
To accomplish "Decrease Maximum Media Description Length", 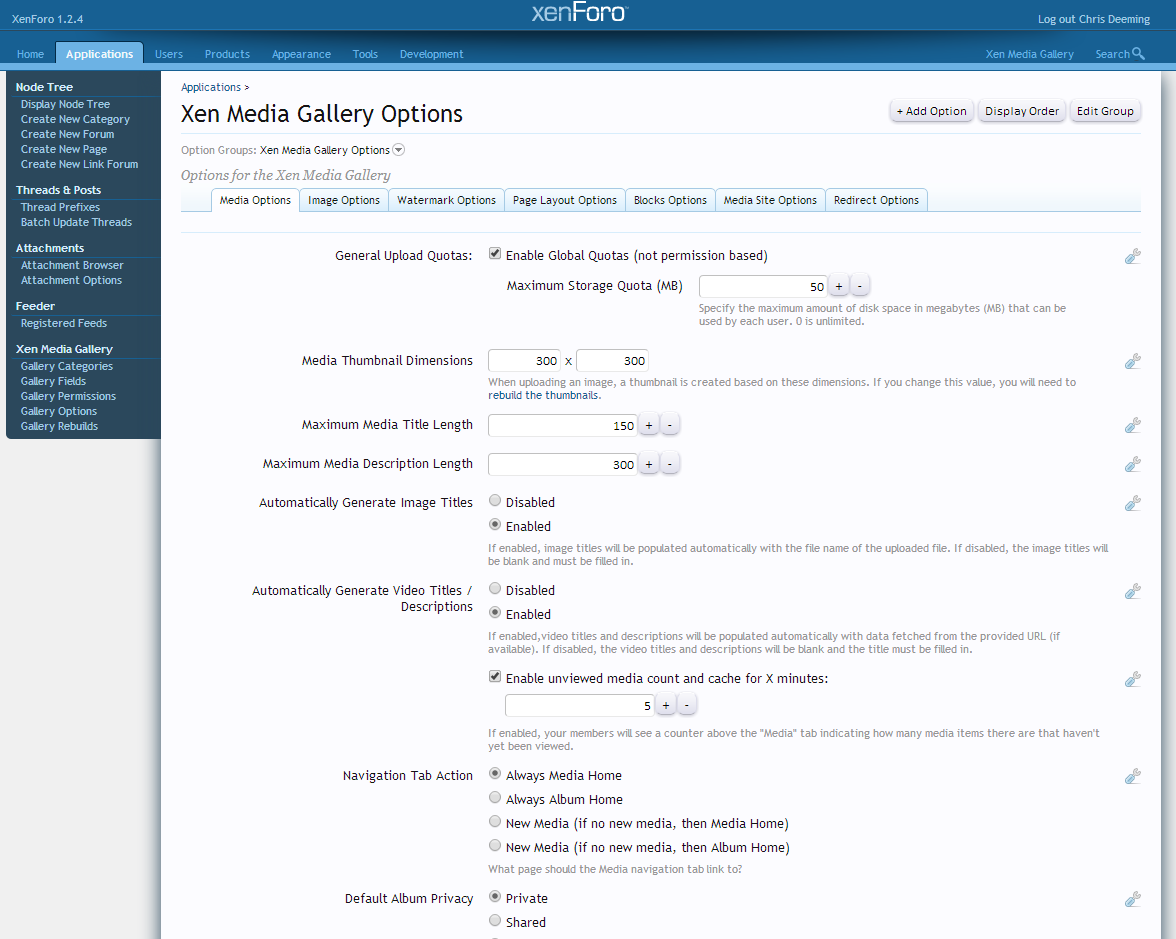I will pos(670,464).
